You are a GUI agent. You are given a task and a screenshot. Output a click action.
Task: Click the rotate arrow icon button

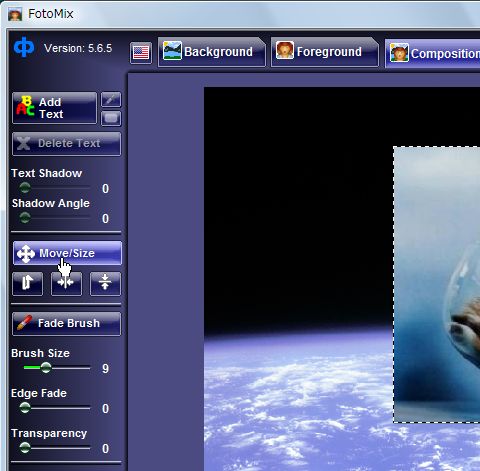pyautogui.click(x=28, y=283)
